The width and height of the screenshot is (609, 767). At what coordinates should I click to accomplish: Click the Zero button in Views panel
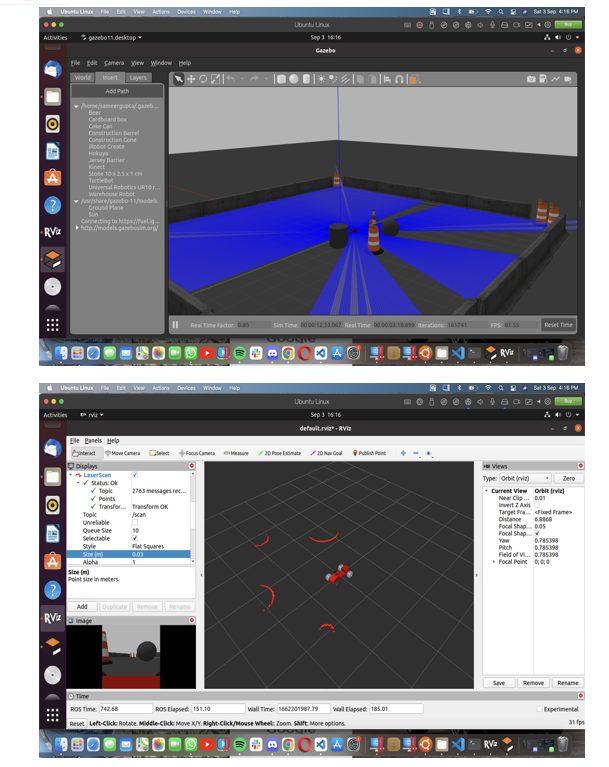click(568, 478)
